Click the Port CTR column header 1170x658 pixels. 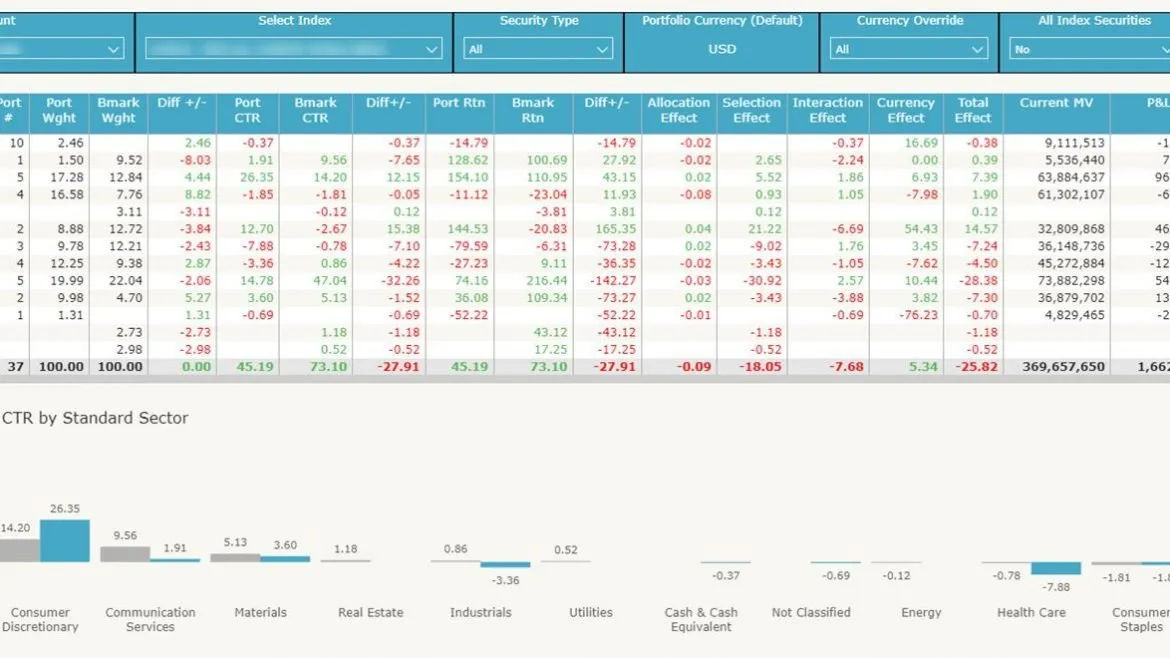[247, 109]
